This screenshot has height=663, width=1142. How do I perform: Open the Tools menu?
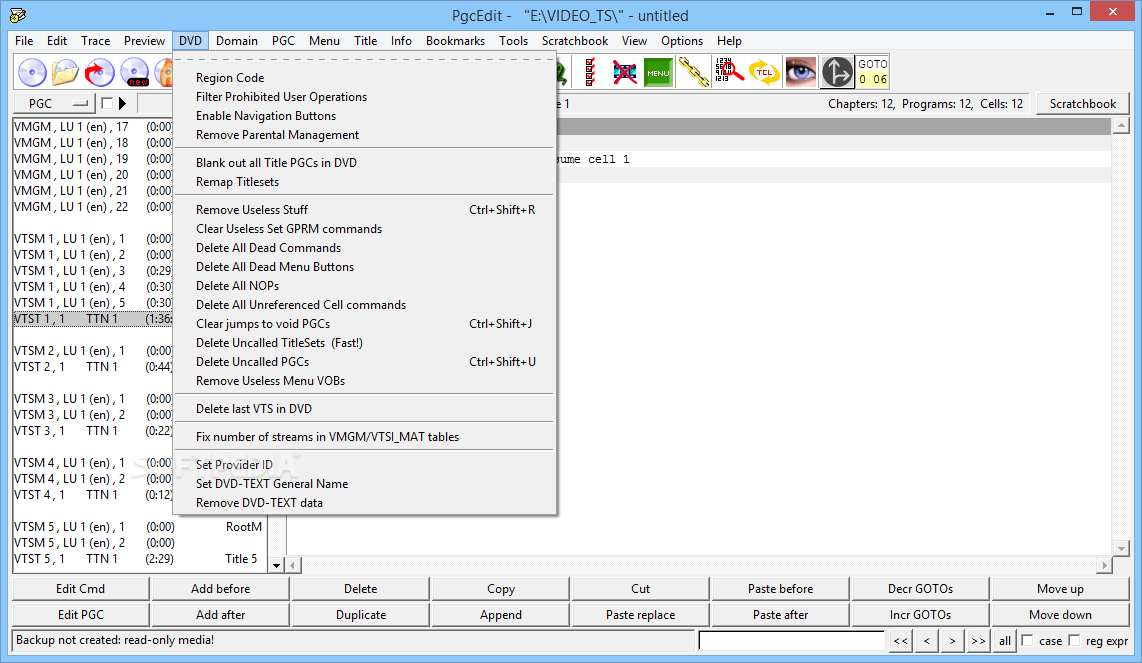(513, 41)
